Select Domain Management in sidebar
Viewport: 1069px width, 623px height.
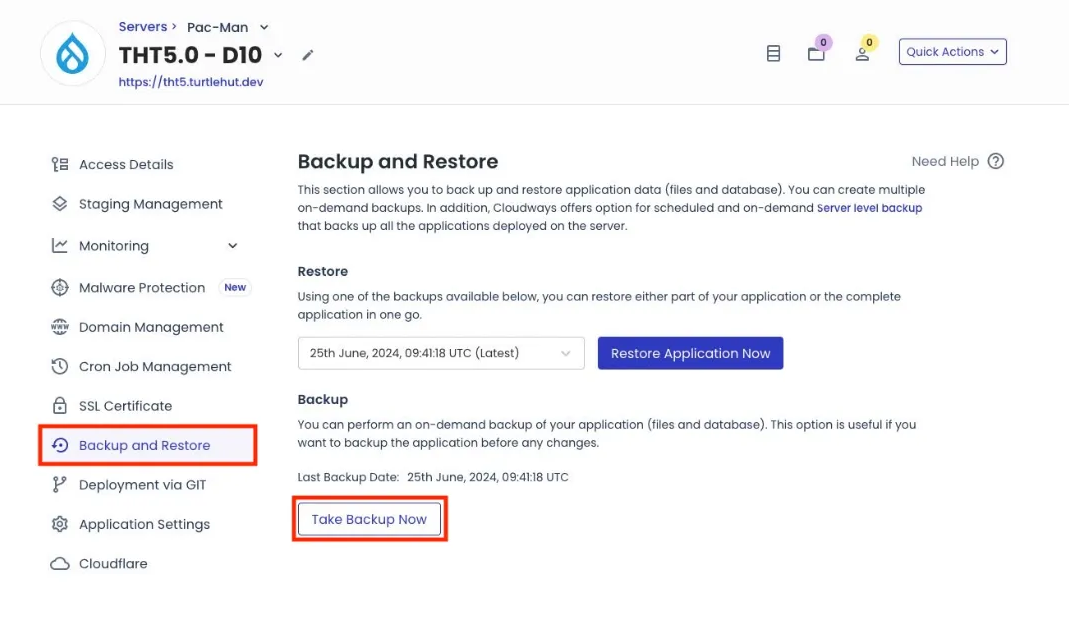(151, 327)
